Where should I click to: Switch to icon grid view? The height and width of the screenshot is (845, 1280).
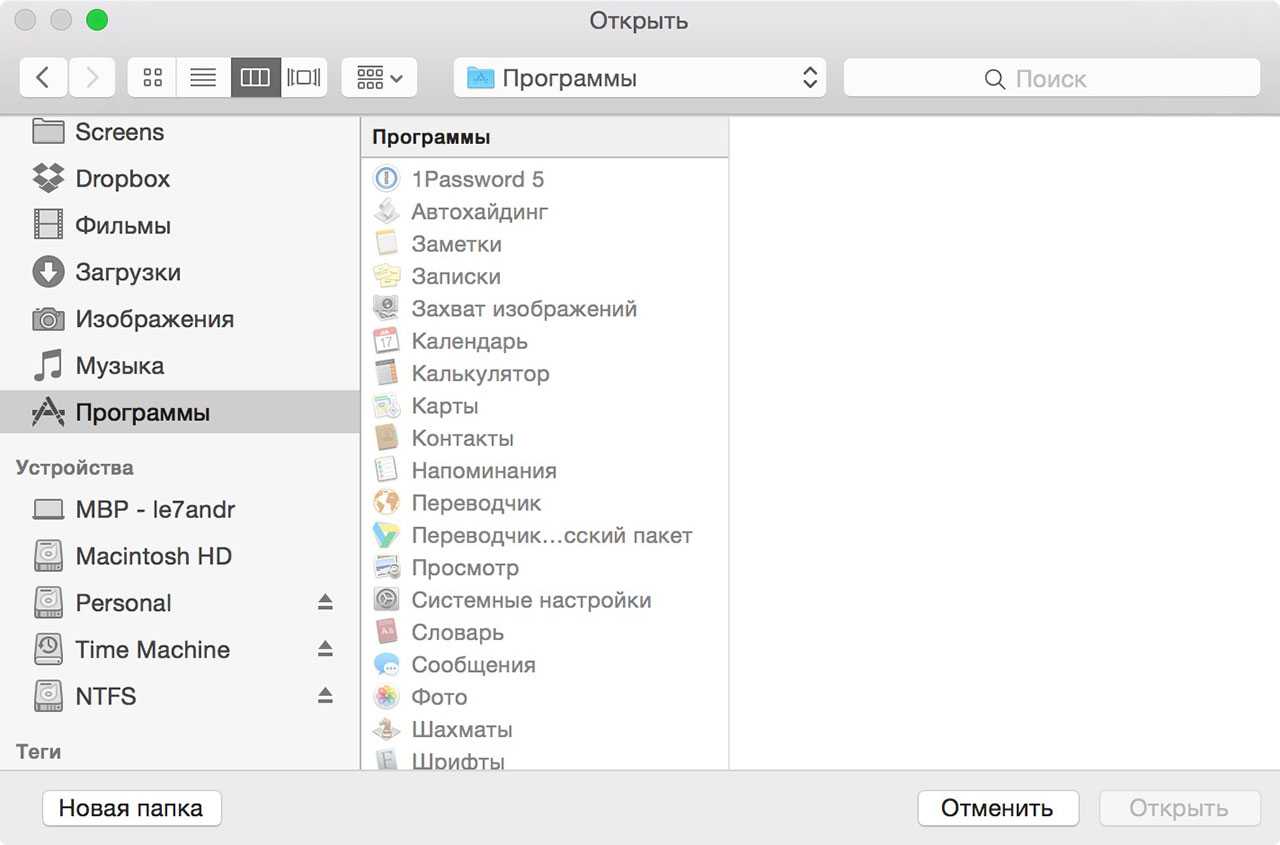(152, 78)
